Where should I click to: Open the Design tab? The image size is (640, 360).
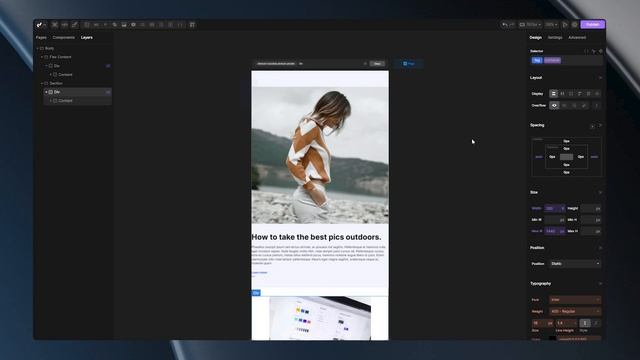coord(536,38)
